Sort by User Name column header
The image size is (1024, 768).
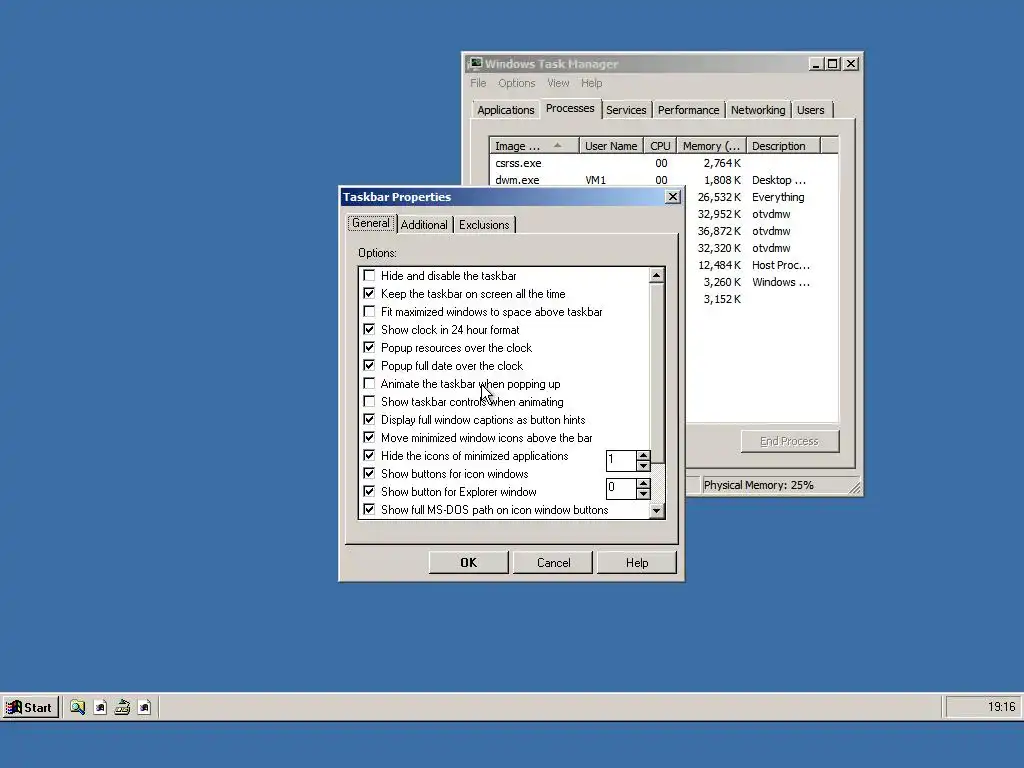click(x=611, y=146)
